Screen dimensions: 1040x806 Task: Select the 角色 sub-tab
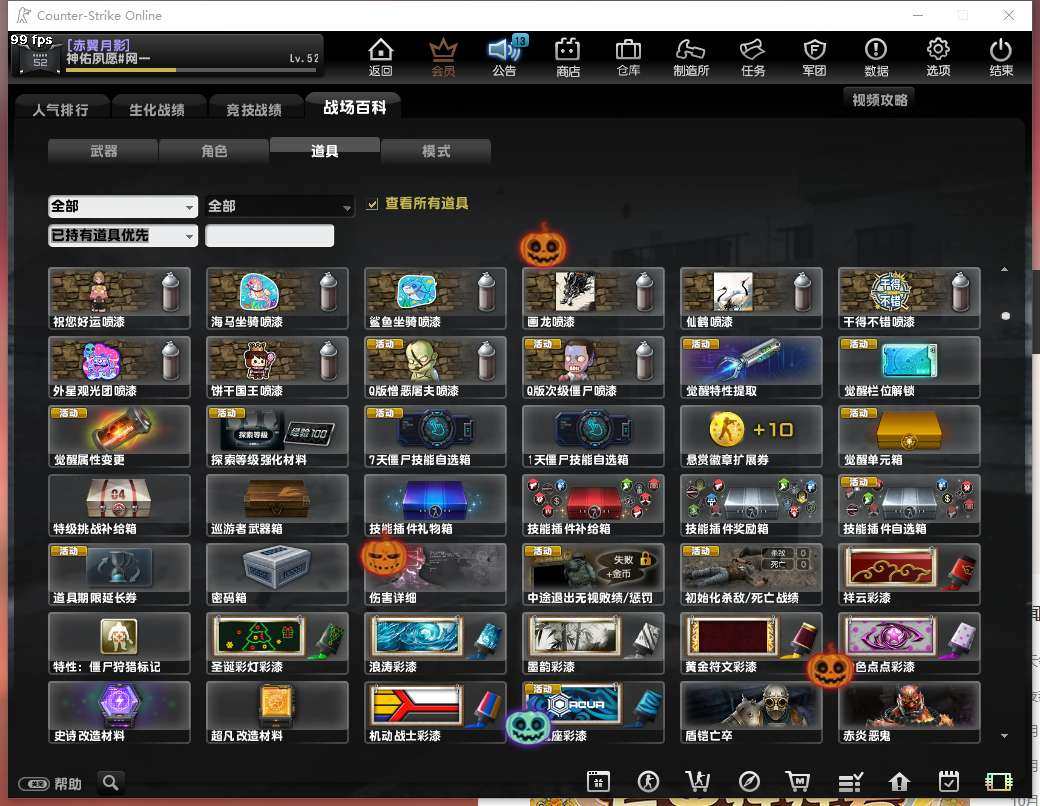(214, 151)
